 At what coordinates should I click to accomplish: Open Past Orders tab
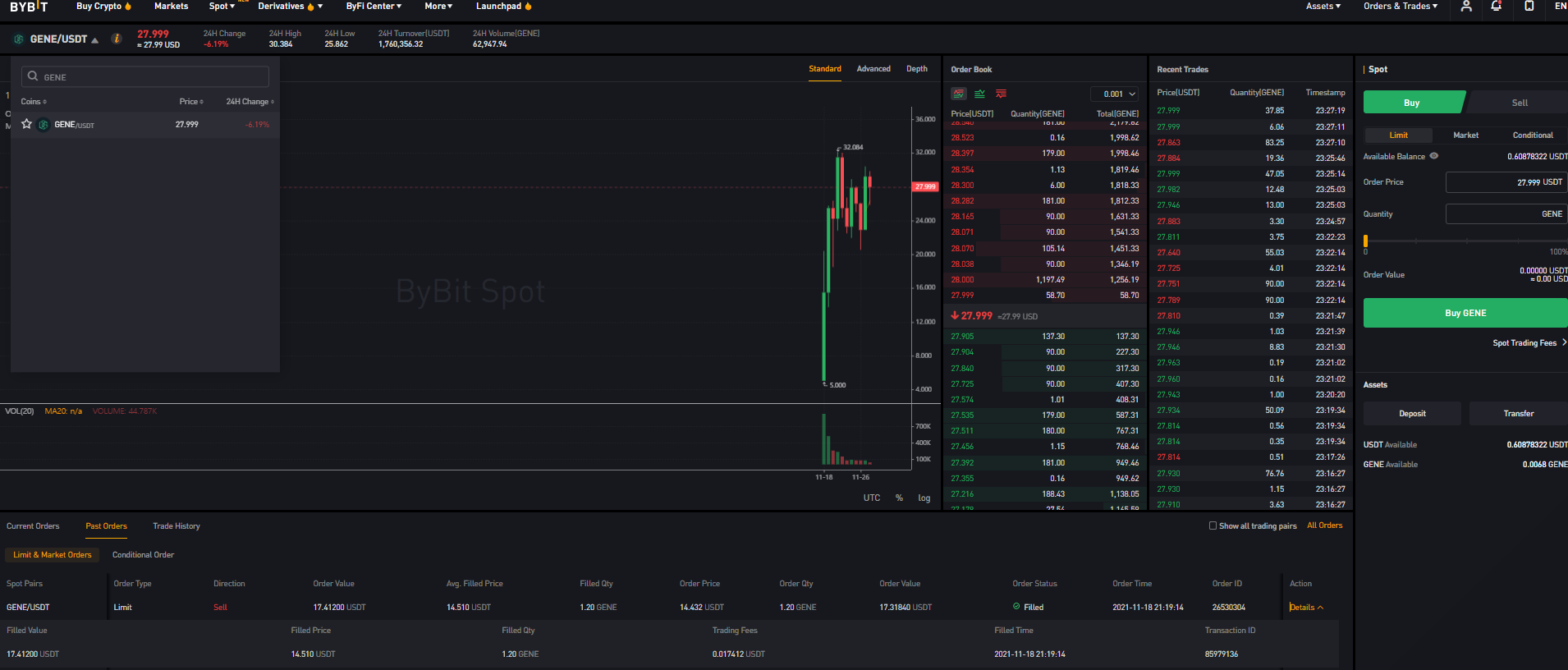(106, 526)
